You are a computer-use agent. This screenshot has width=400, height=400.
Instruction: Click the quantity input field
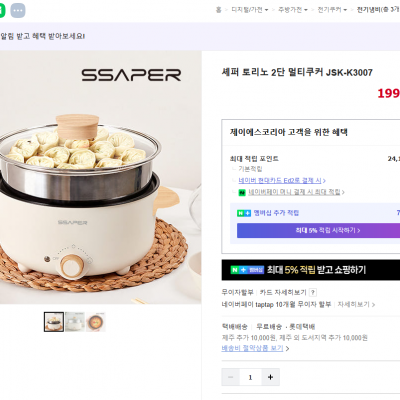coord(250,377)
